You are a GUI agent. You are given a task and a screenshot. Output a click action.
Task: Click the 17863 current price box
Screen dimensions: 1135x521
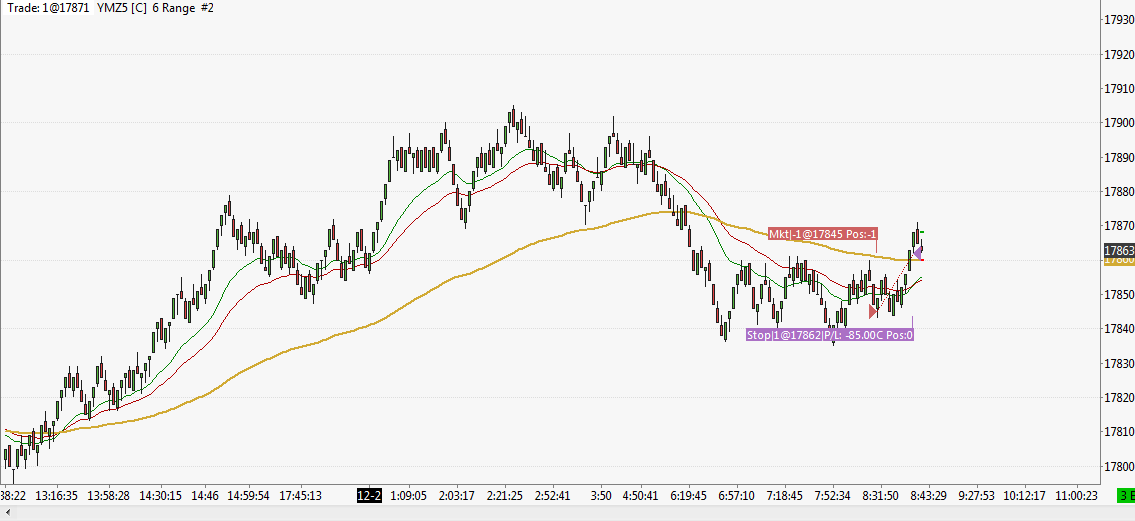(x=1118, y=251)
